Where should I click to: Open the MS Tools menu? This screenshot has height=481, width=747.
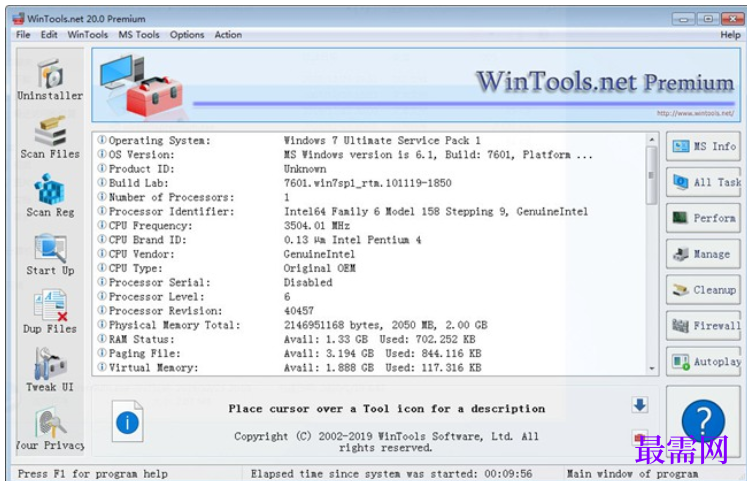coord(139,35)
